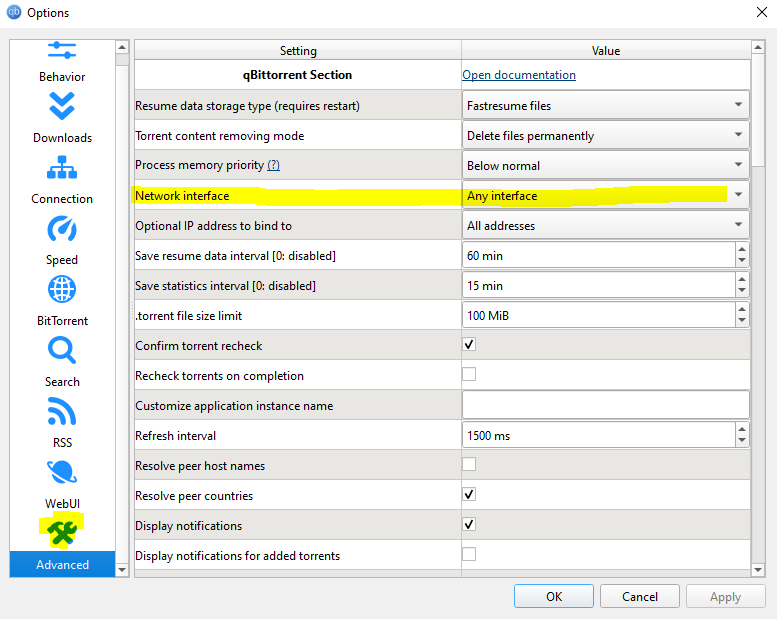The image size is (777, 619).
Task: Increase Save resume data interval value
Action: pyautogui.click(x=742, y=250)
